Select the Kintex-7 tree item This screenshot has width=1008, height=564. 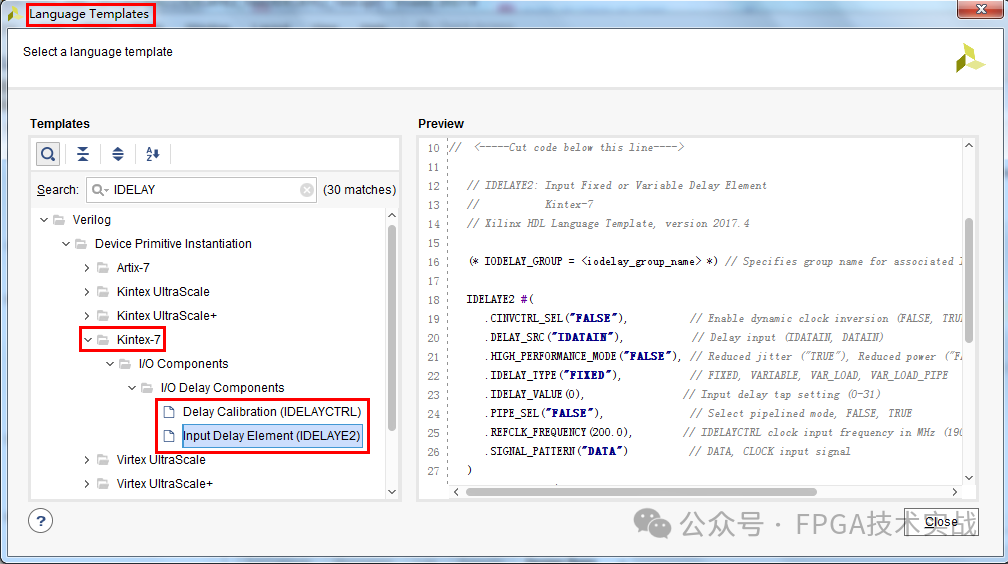pyautogui.click(x=138, y=340)
